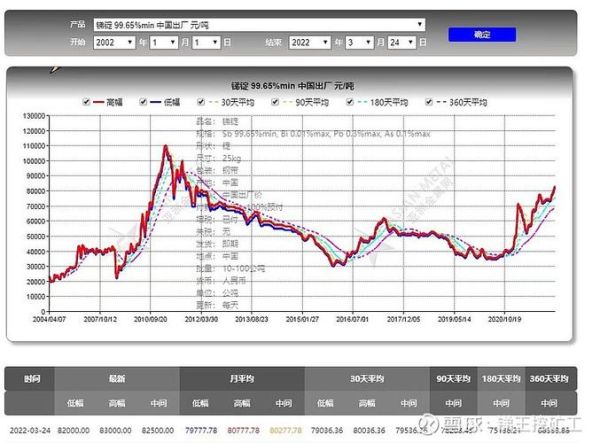Disable the 180天平均 series checkbox
Image resolution: width=600 pixels, height=443 pixels.
tap(350, 102)
